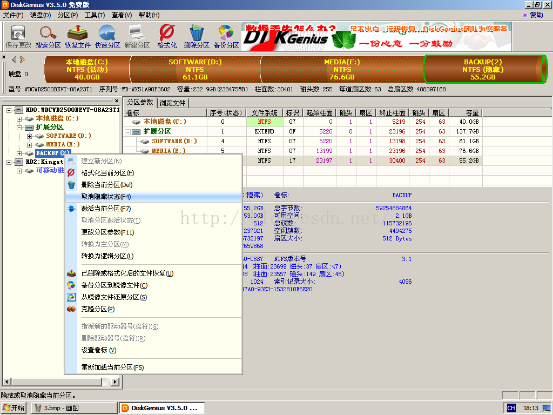Viewport: 553px width, 415px height.
Task: Switch to the 3.bmp - 画图 taskbar window
Action: [x=74, y=408]
